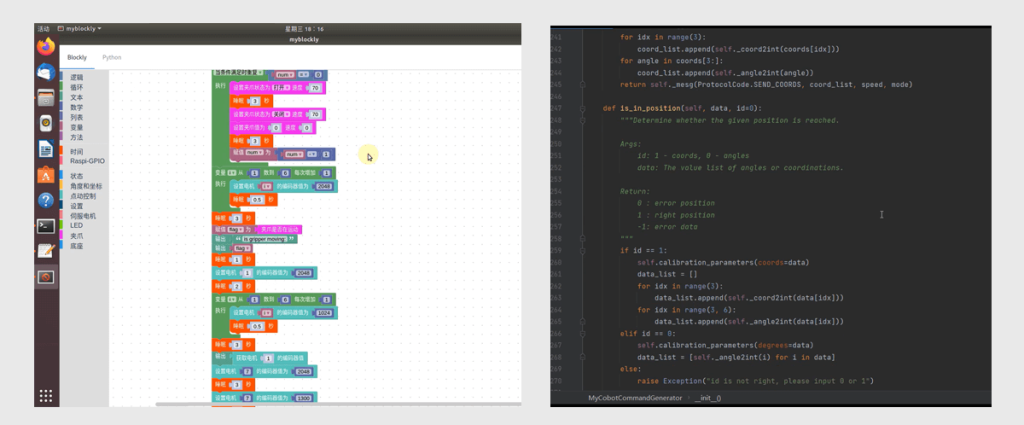
Task: Open the 伺服电机 servo block category
Action: pos(83,215)
